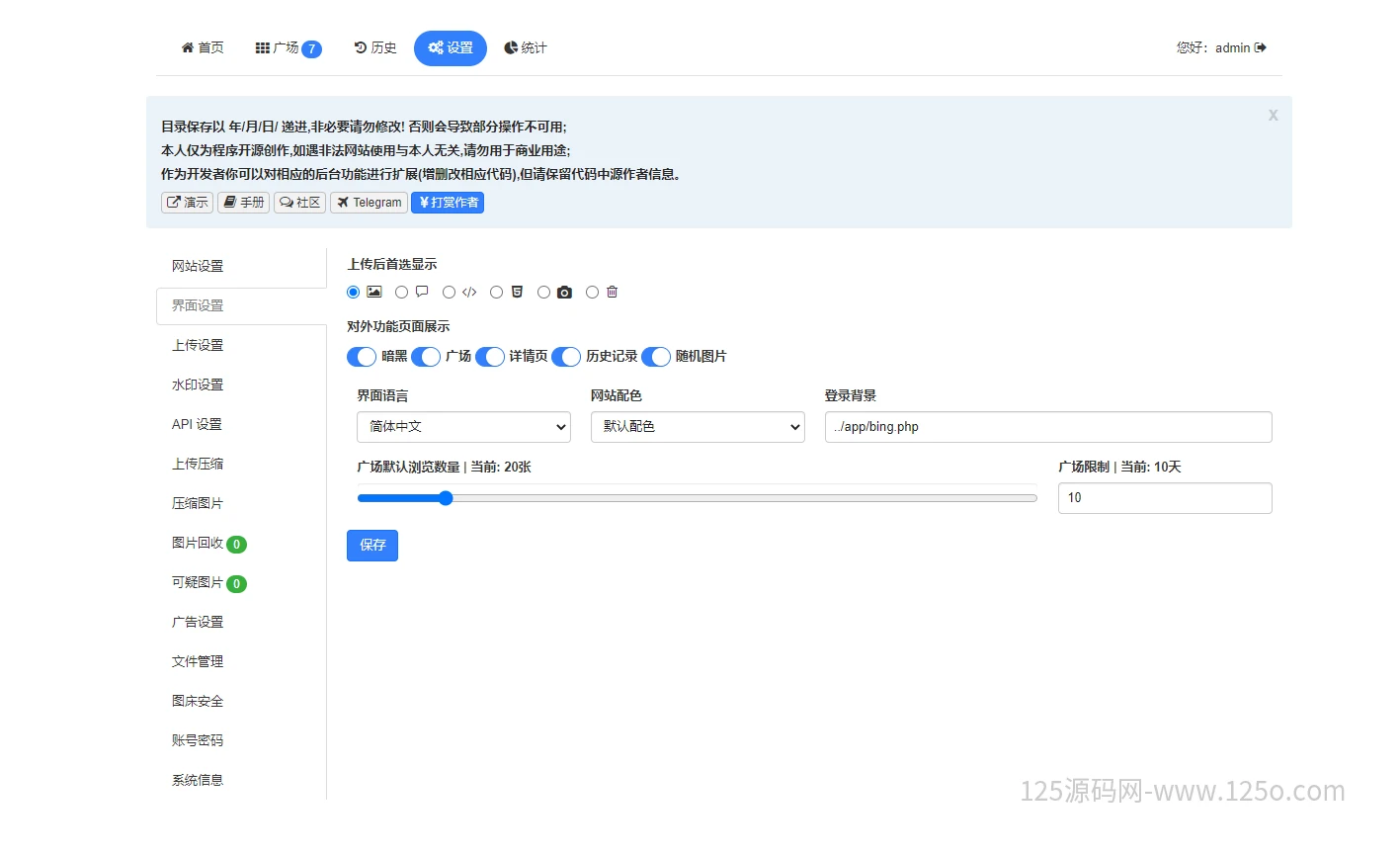Open 上传设置 in the sidebar
The height and width of the screenshot is (855, 1400).
click(241, 345)
